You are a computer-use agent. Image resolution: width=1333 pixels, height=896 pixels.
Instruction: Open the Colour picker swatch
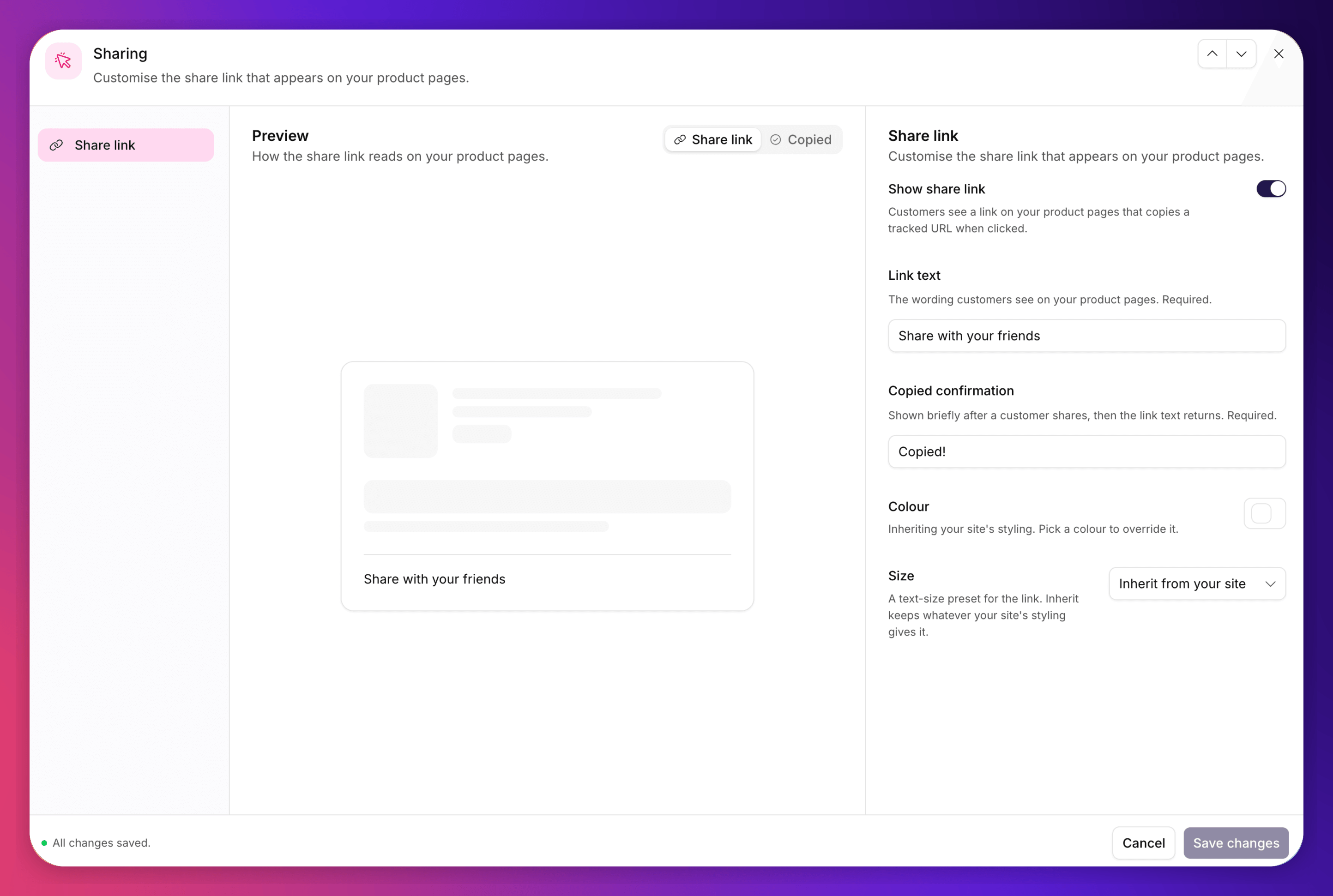point(1264,513)
